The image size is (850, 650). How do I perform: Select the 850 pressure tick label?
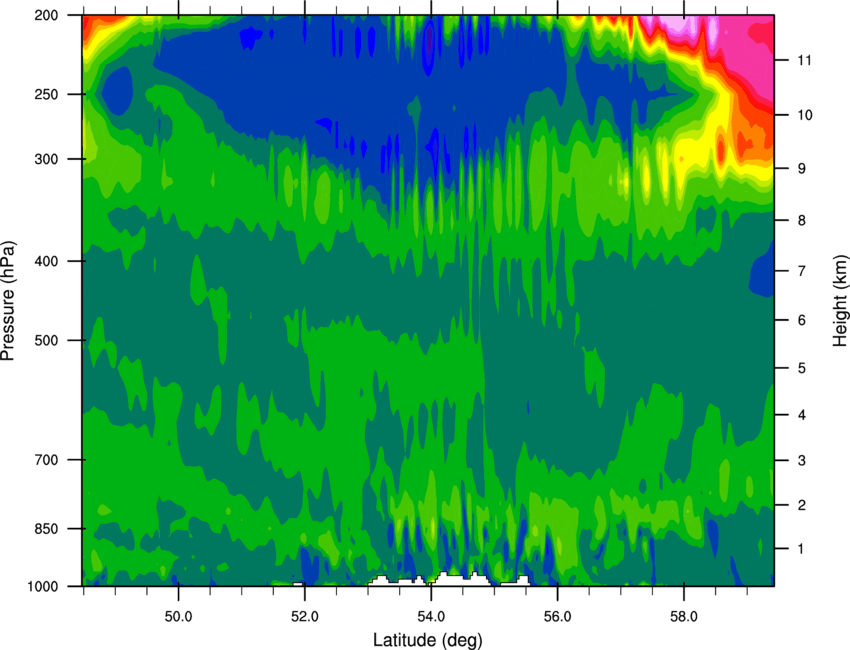tap(46, 529)
